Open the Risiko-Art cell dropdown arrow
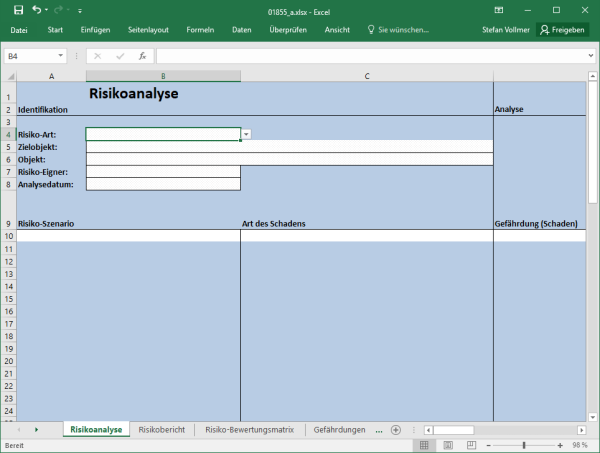Screen dimensions: 600x453 [246, 134]
